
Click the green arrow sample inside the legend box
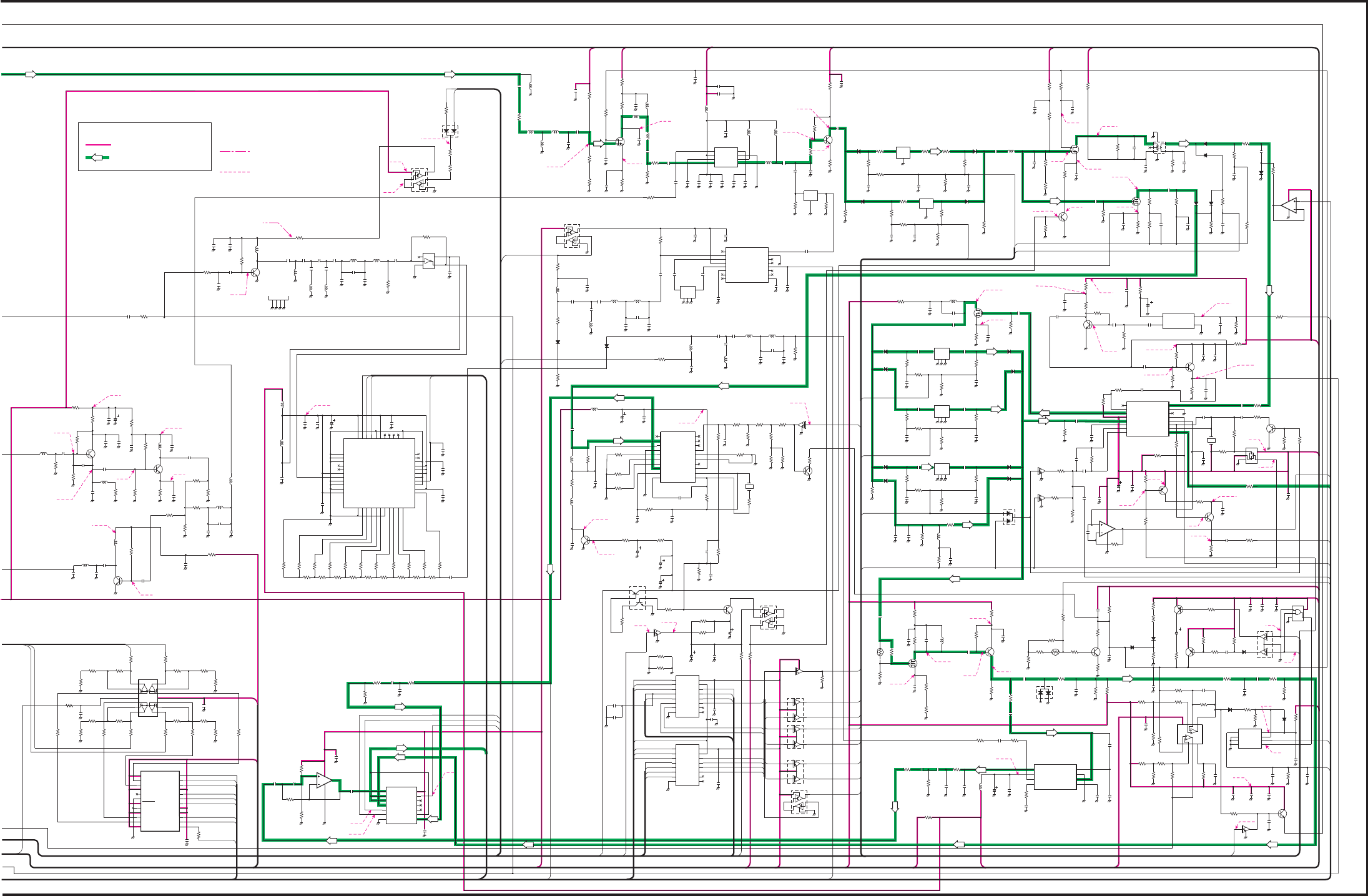click(97, 157)
